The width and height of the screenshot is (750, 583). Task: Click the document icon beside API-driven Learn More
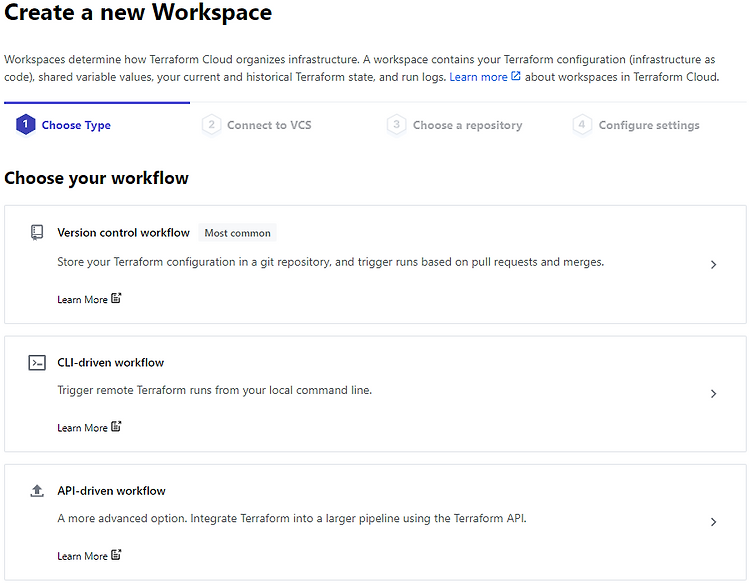116,555
